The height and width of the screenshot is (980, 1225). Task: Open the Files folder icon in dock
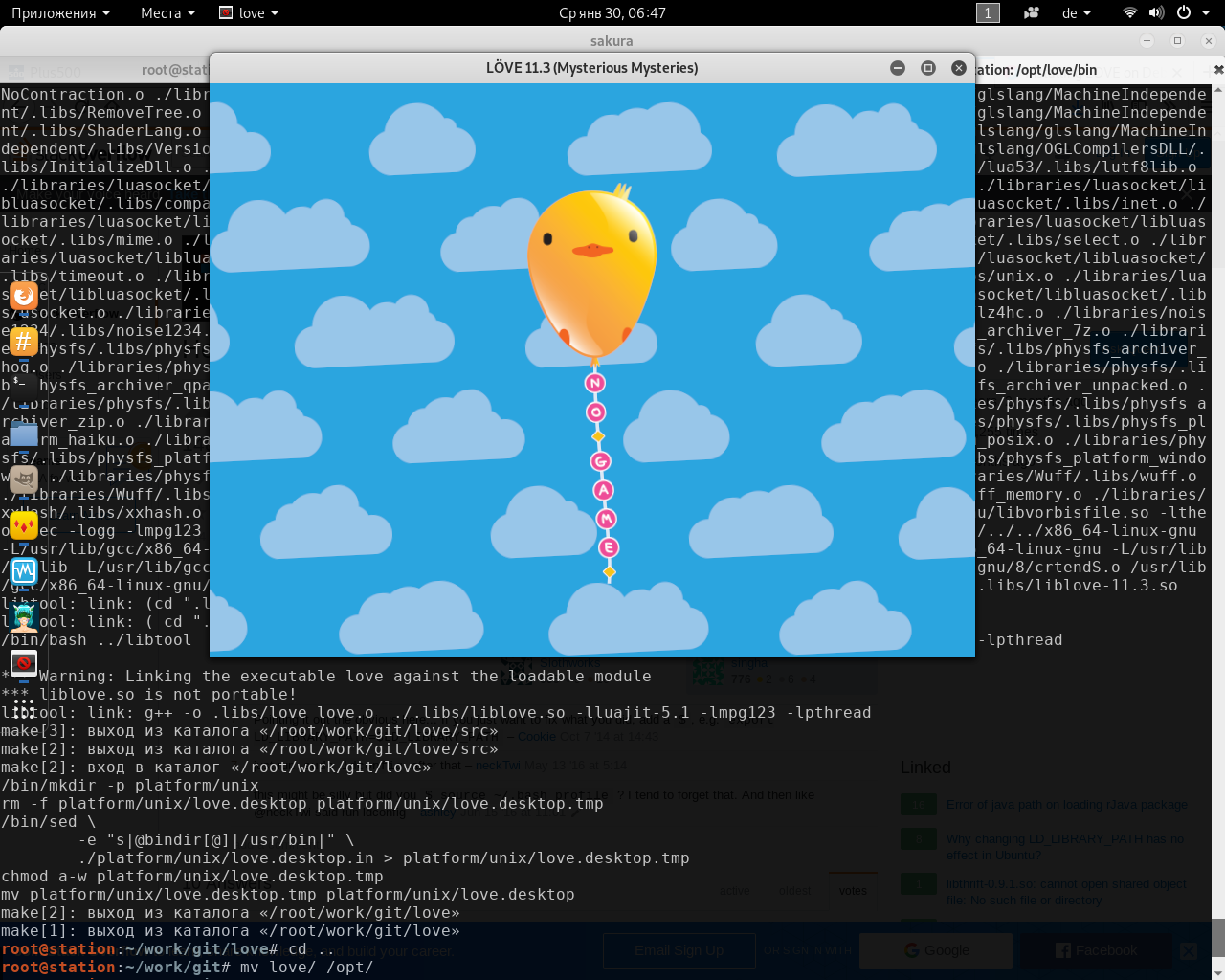24,434
